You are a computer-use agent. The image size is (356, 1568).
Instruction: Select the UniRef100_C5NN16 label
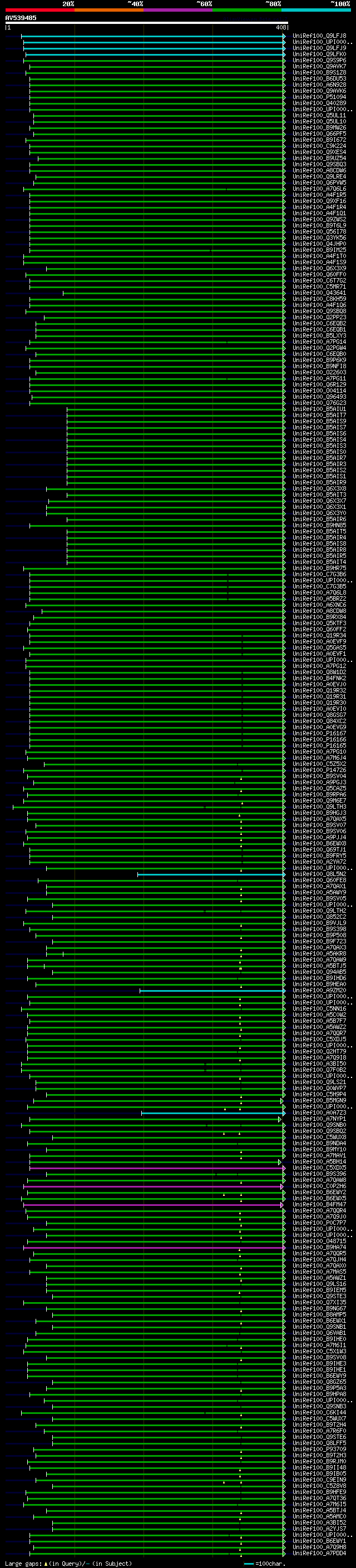pos(319,1009)
